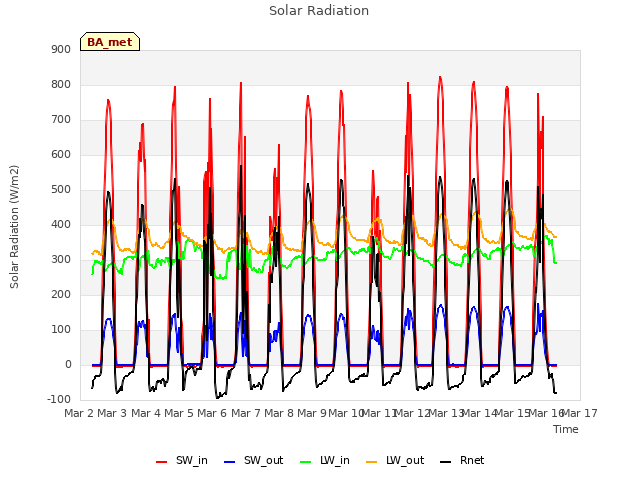The height and width of the screenshot is (480, 640).
Task: Click the blue SW_out legend swatch
Action: coord(230,462)
